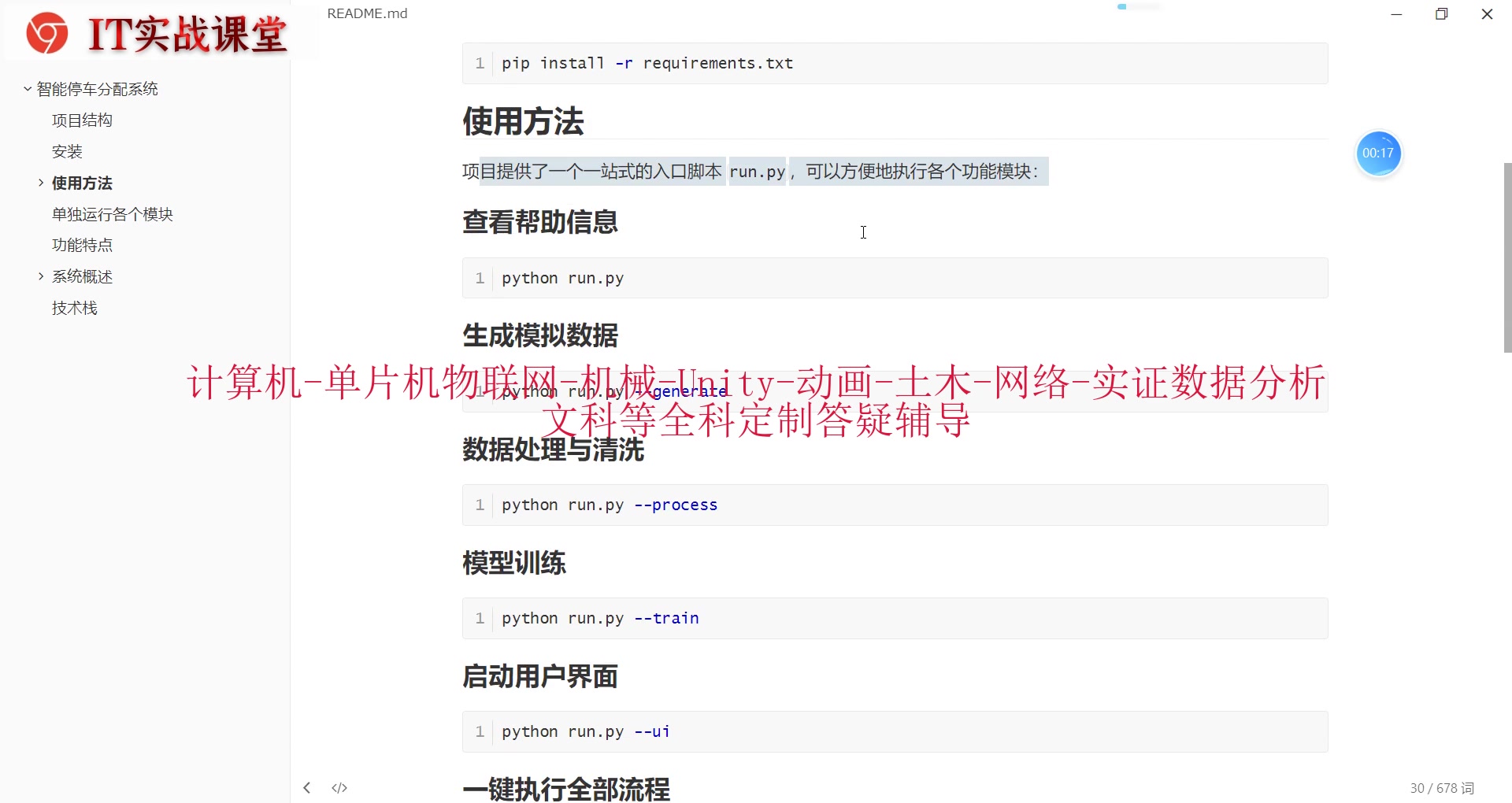Collapse the 智能停车分配系统 outline root

point(28,89)
